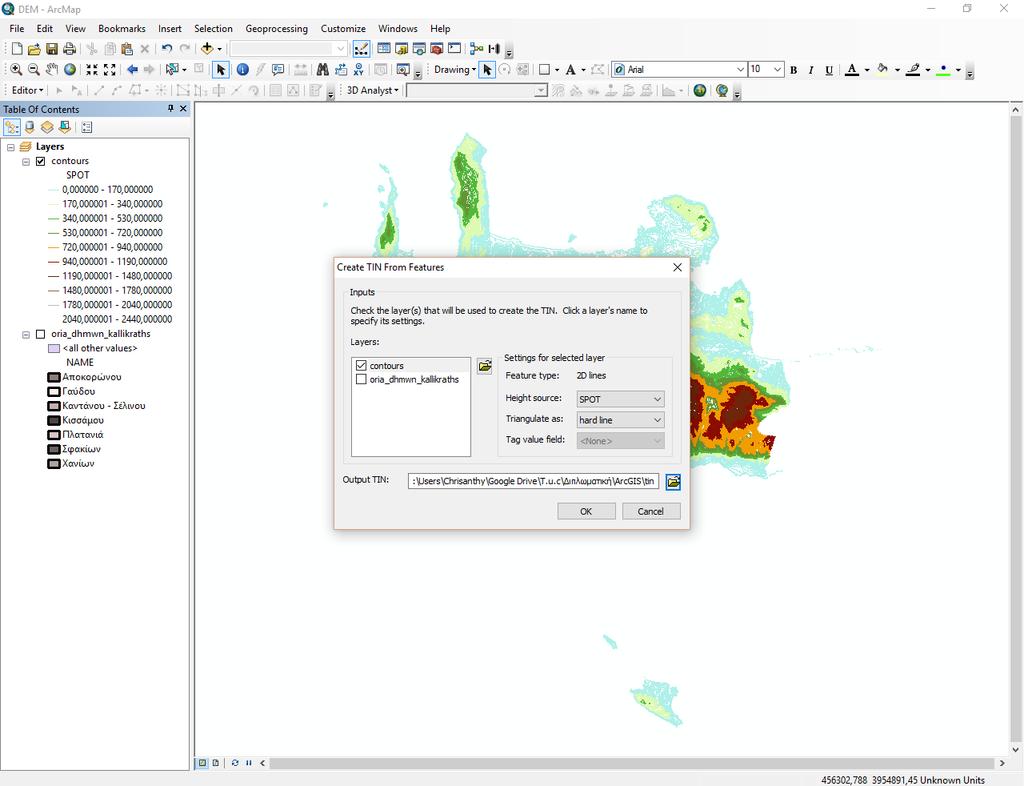The image size is (1024, 786).
Task: Open the Windows menu
Action: (x=398, y=29)
